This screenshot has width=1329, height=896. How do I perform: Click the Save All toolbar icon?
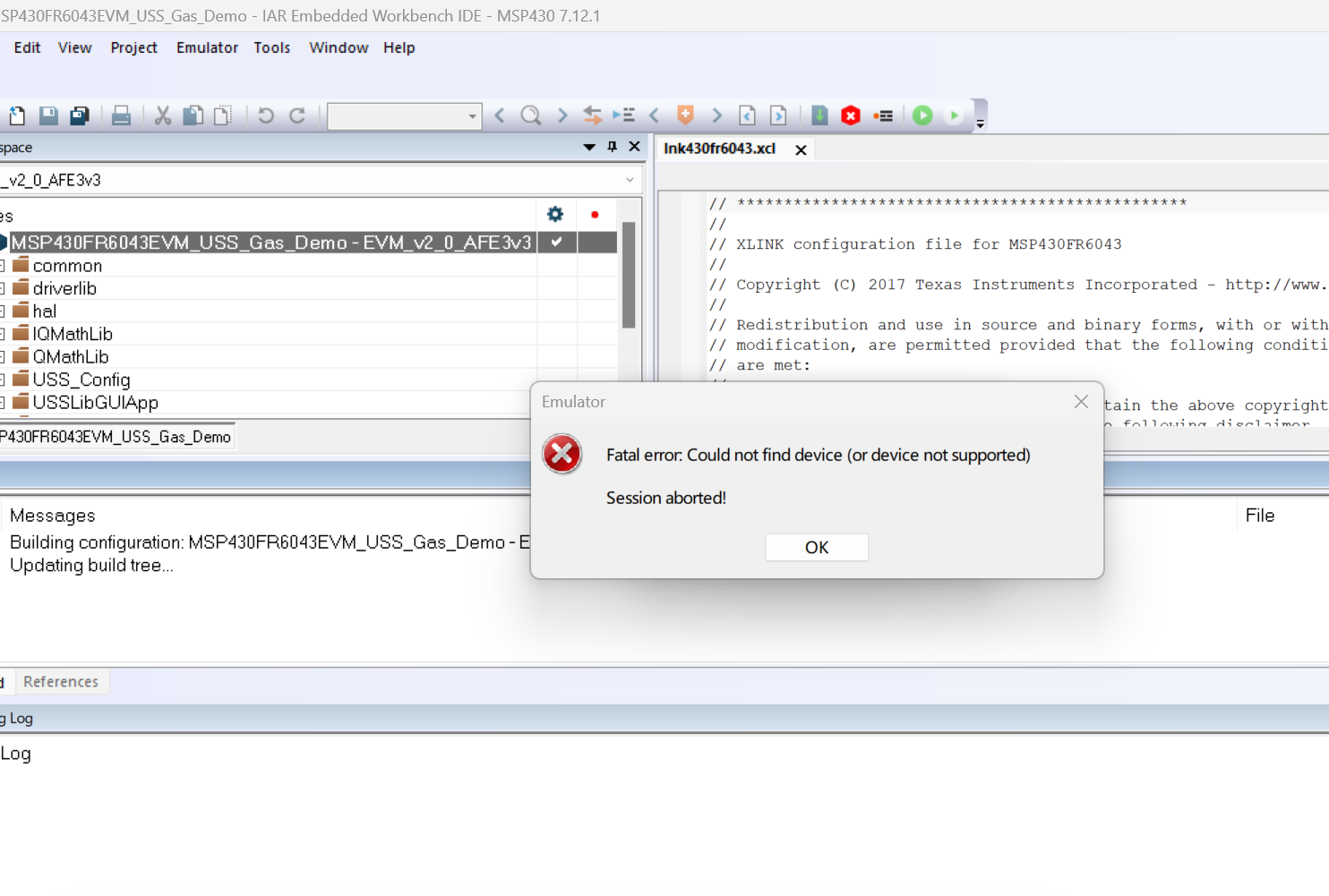[x=80, y=115]
